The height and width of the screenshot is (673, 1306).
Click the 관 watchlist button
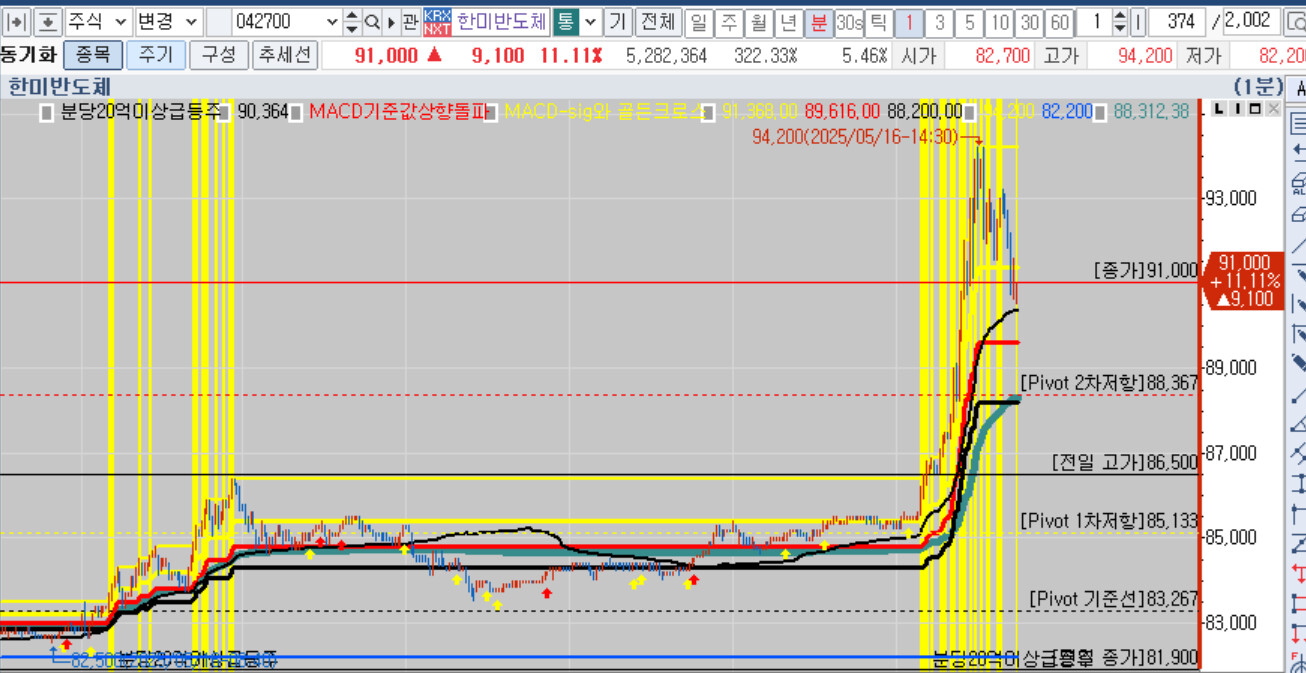click(x=410, y=21)
